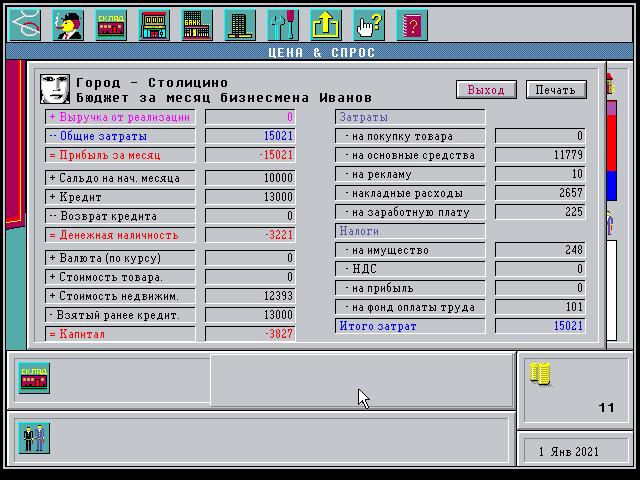Click the scissors and lips icon in toolbar

pyautogui.click(x=25, y=25)
